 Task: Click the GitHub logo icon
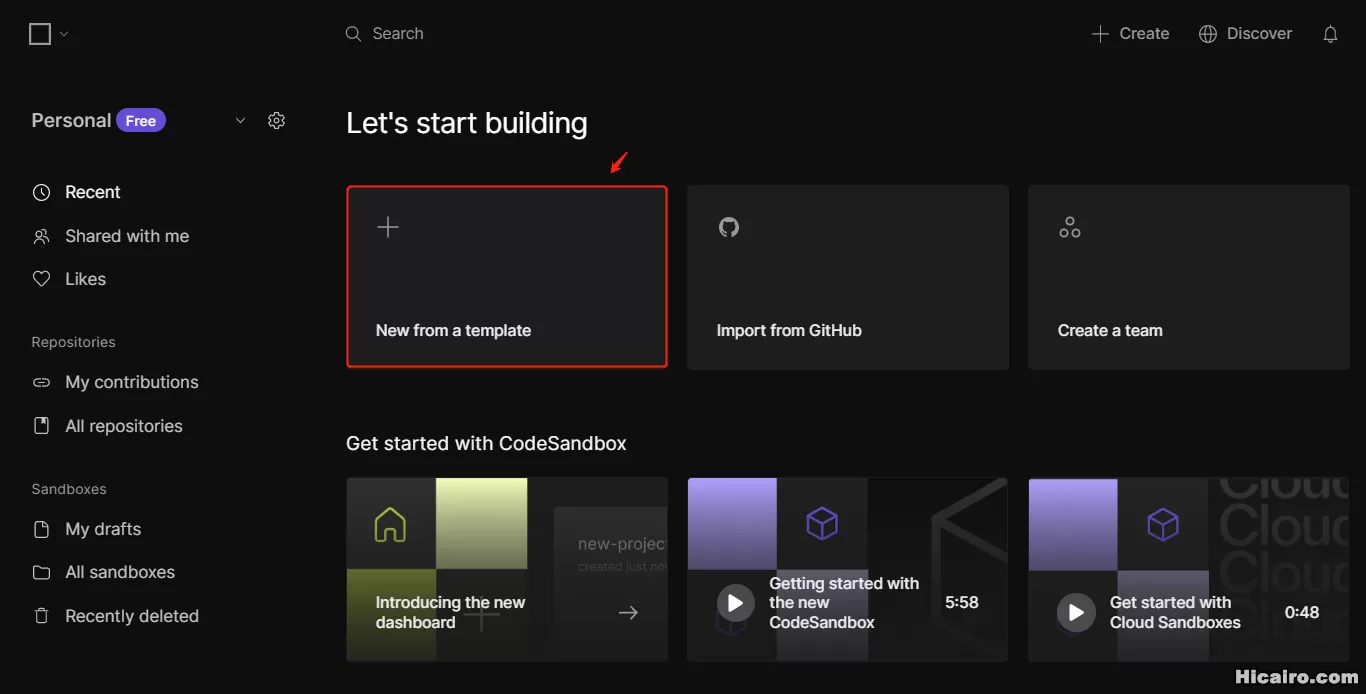coord(729,227)
